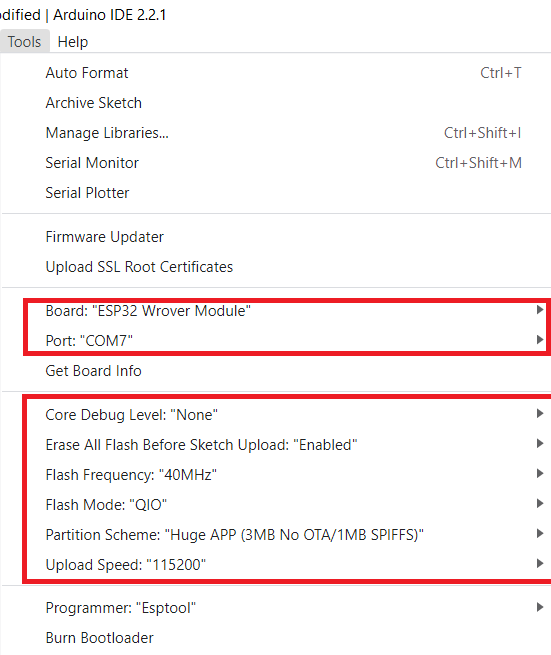Select Upload SSL Root Certificates
Image resolution: width=551 pixels, height=655 pixels.
pyautogui.click(x=276, y=267)
